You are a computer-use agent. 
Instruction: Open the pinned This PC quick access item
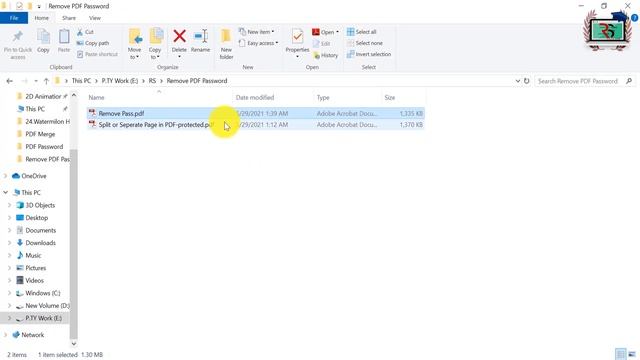click(x=35, y=109)
